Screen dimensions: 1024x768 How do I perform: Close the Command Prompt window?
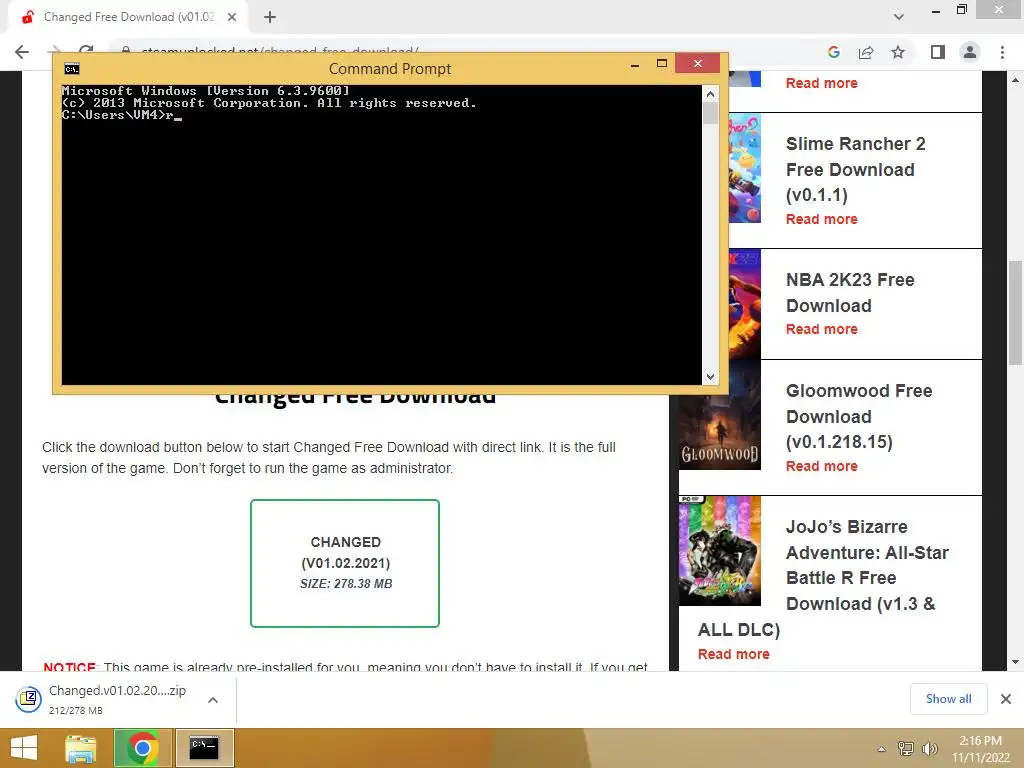coord(697,63)
